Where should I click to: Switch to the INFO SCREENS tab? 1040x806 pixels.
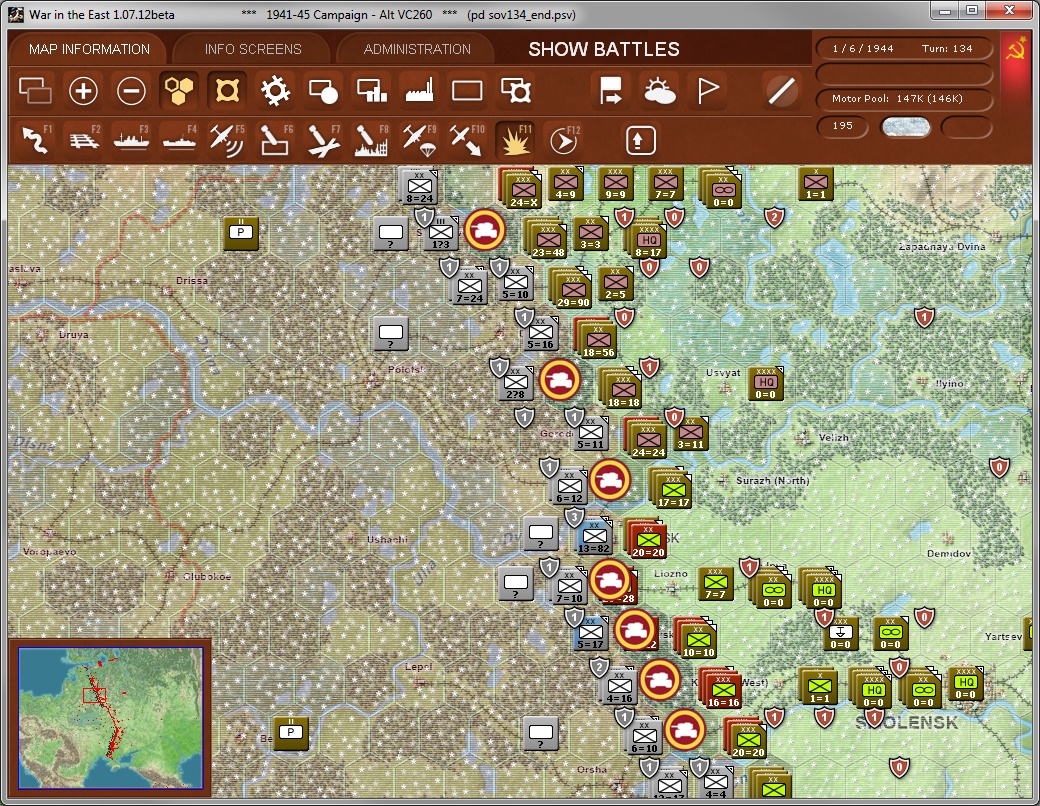[x=253, y=49]
